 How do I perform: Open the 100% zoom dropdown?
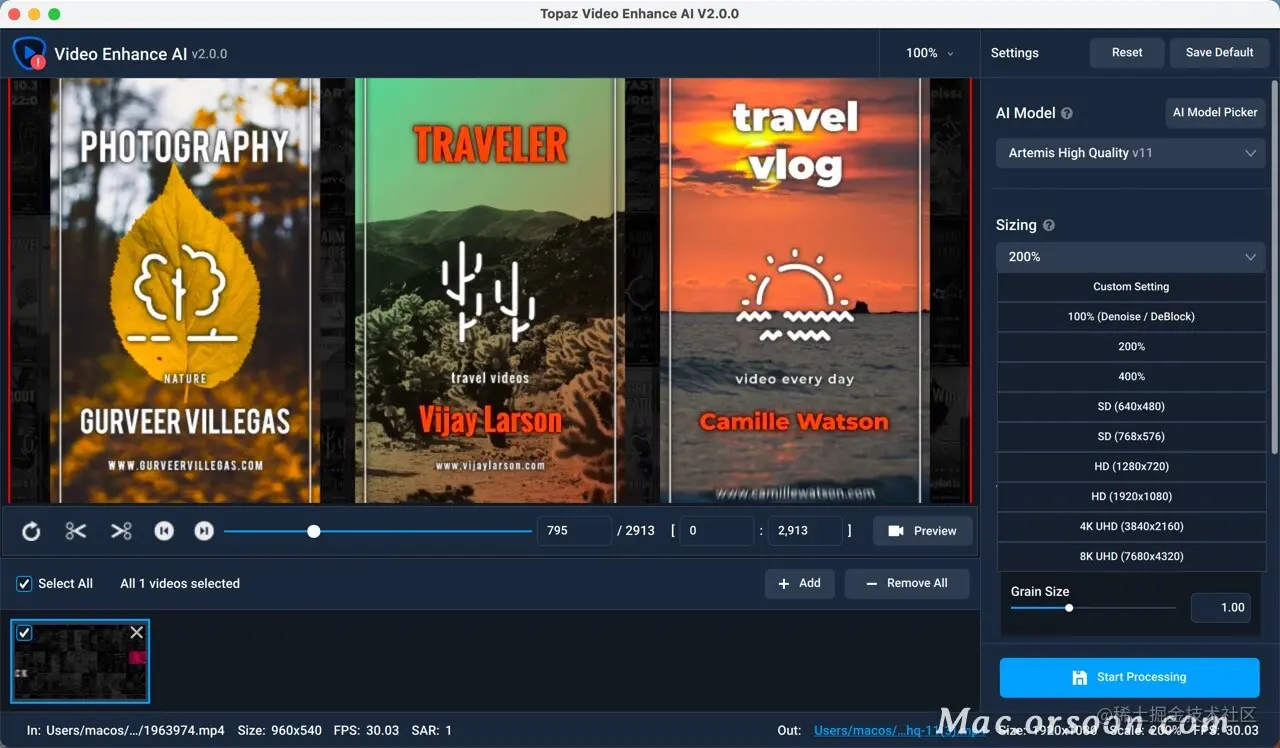(929, 53)
